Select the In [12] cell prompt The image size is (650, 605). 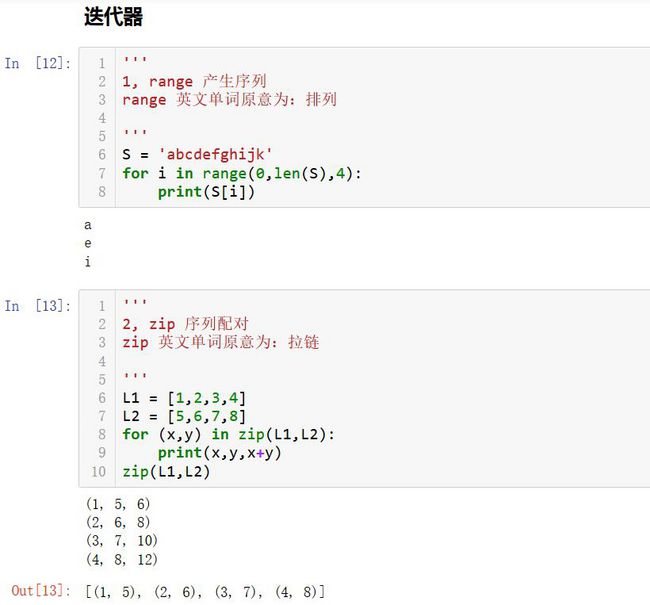(38, 63)
